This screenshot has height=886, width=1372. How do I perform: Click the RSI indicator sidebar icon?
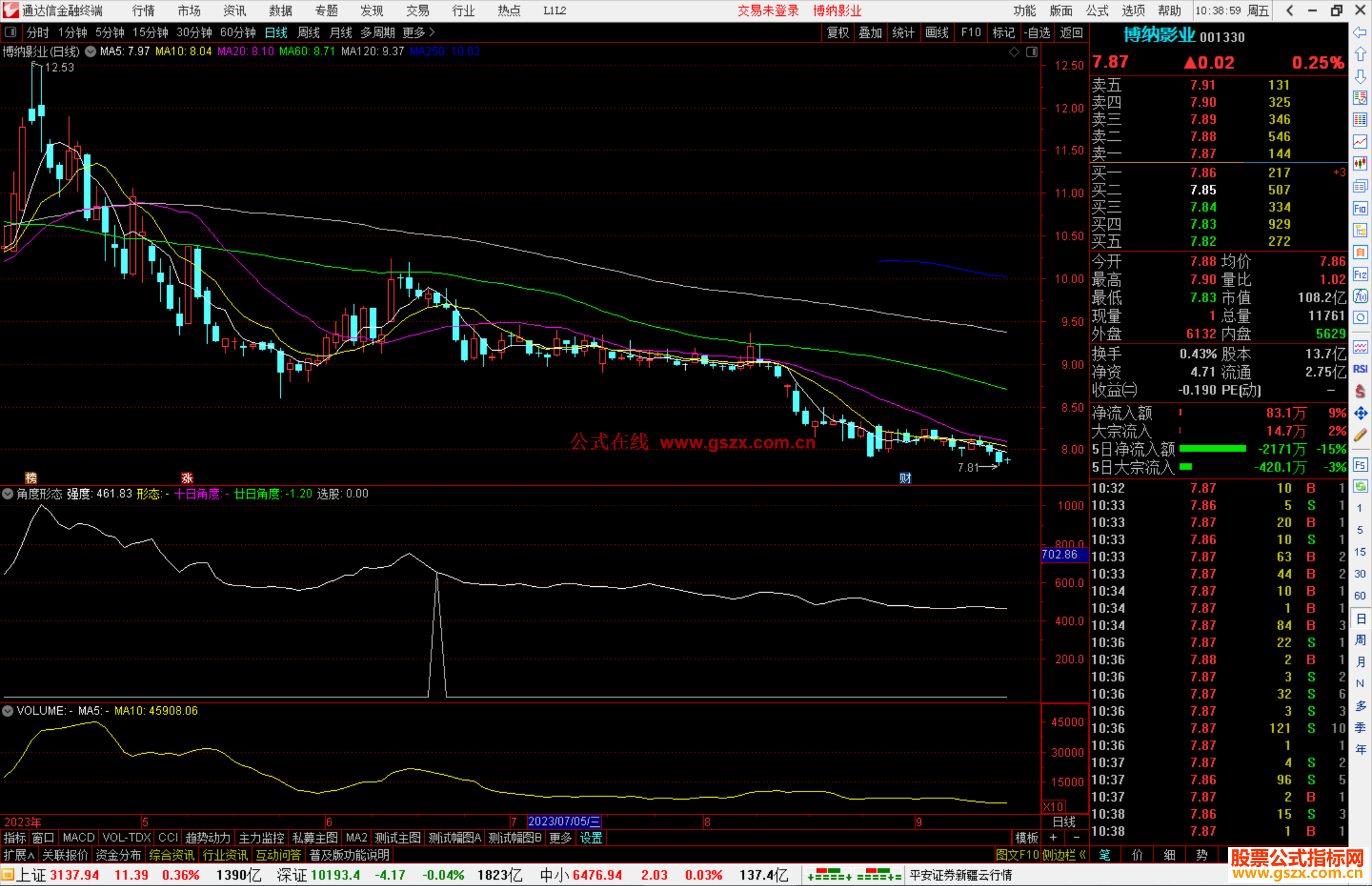1360,369
